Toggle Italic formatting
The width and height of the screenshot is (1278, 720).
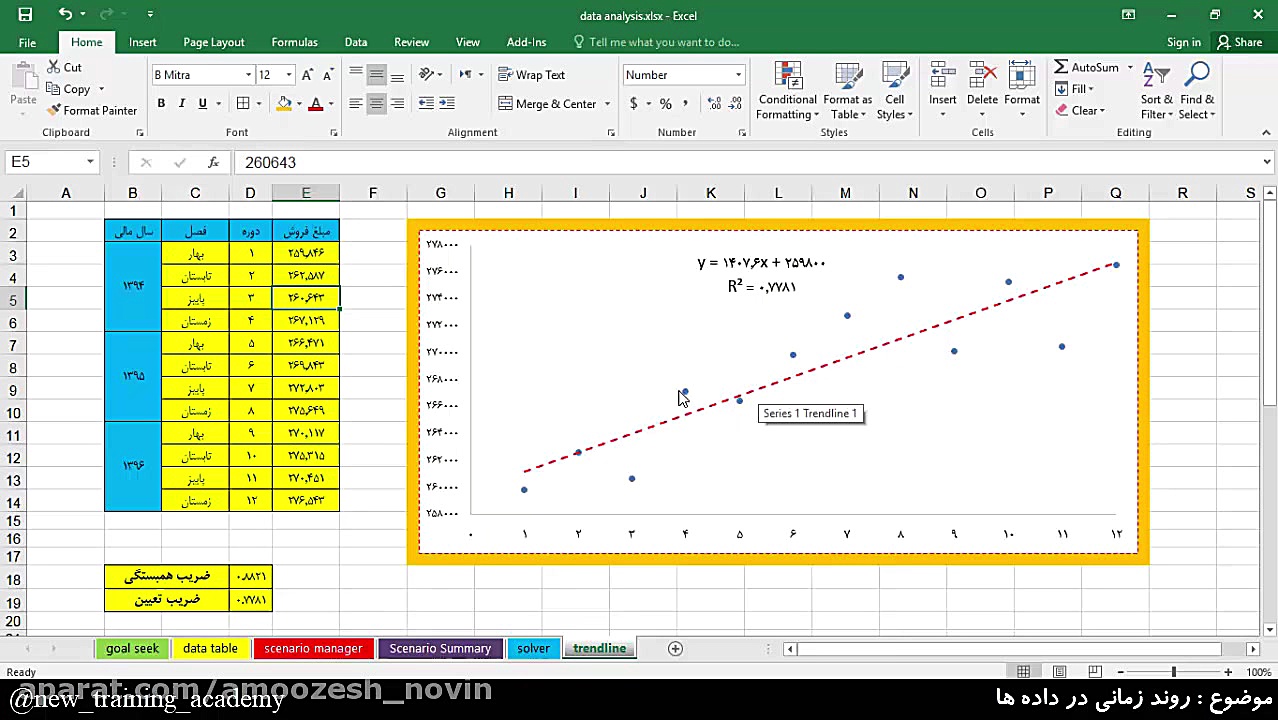point(181,104)
